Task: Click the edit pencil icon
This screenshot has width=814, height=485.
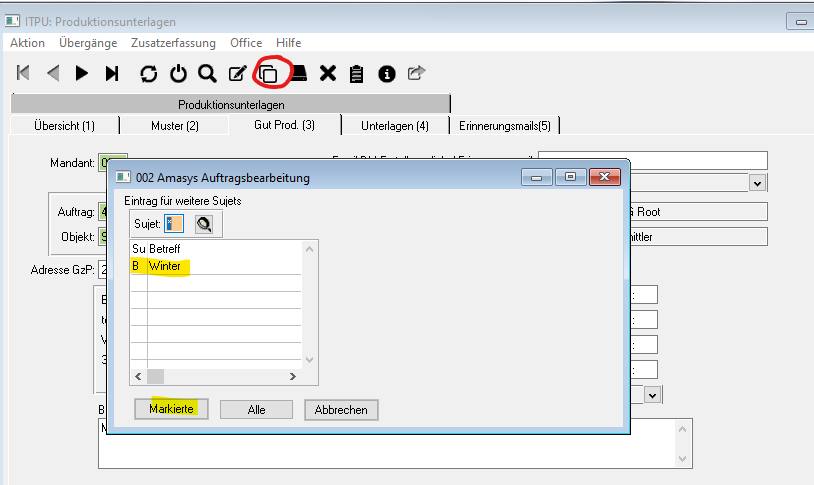Action: tap(238, 73)
